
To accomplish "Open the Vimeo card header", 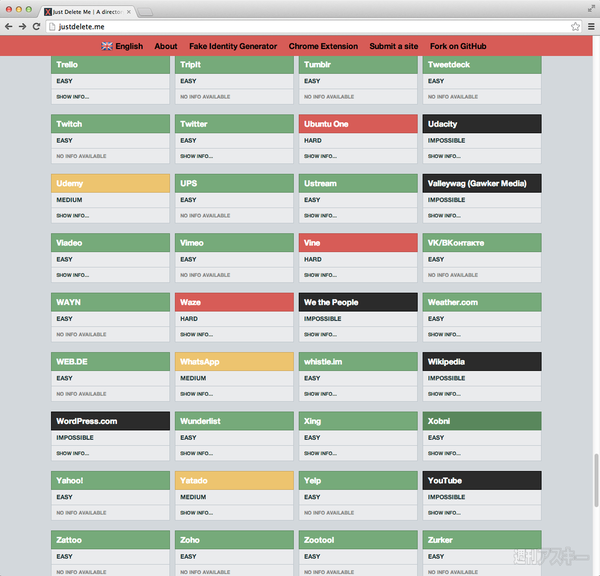I will [x=234, y=243].
